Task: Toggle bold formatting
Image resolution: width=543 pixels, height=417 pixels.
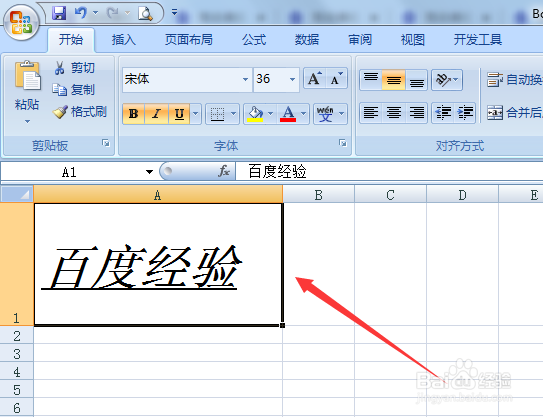Action: pos(134,113)
